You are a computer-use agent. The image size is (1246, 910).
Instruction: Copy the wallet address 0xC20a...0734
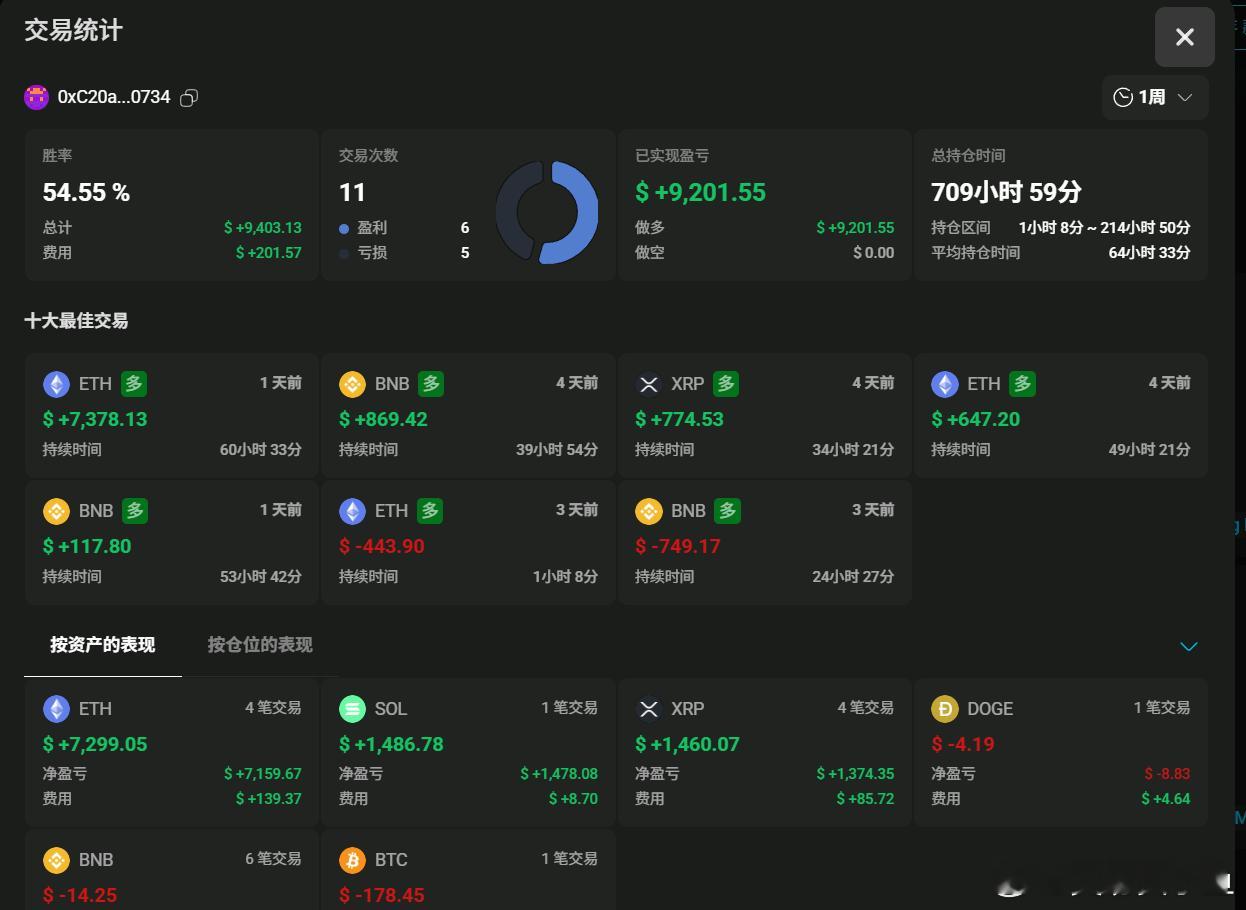coord(189,97)
